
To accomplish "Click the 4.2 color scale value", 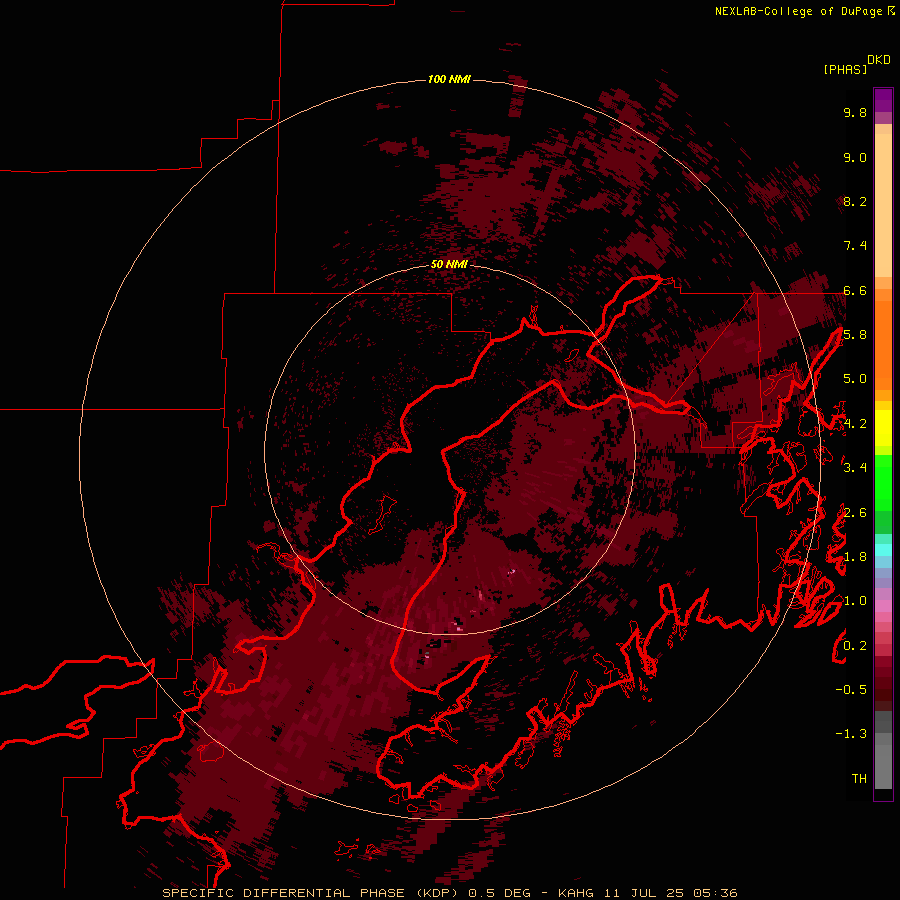I will click(x=855, y=424).
